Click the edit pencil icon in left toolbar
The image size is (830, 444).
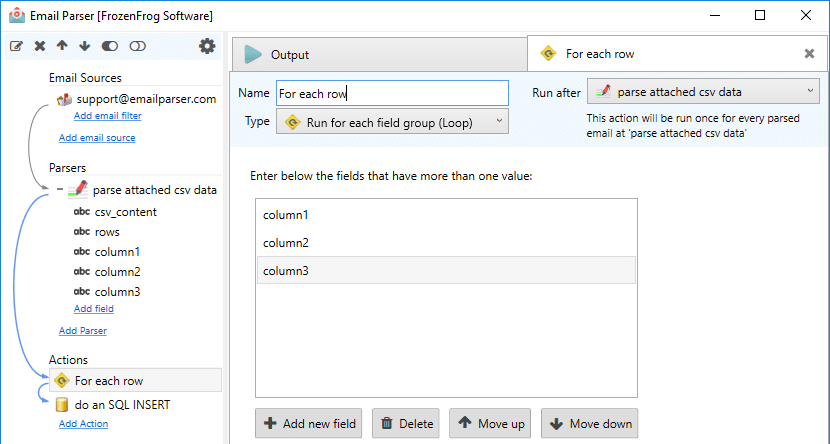click(16, 46)
